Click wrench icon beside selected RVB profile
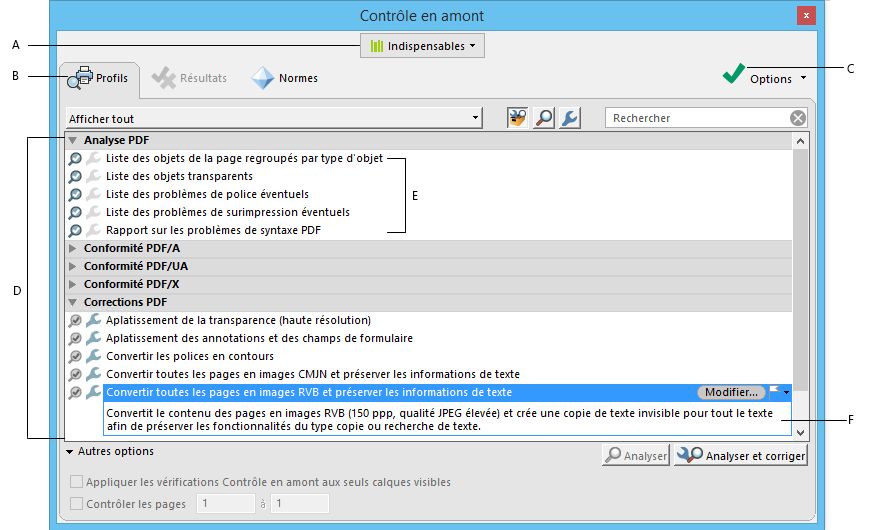This screenshot has width=875, height=530. (93, 391)
